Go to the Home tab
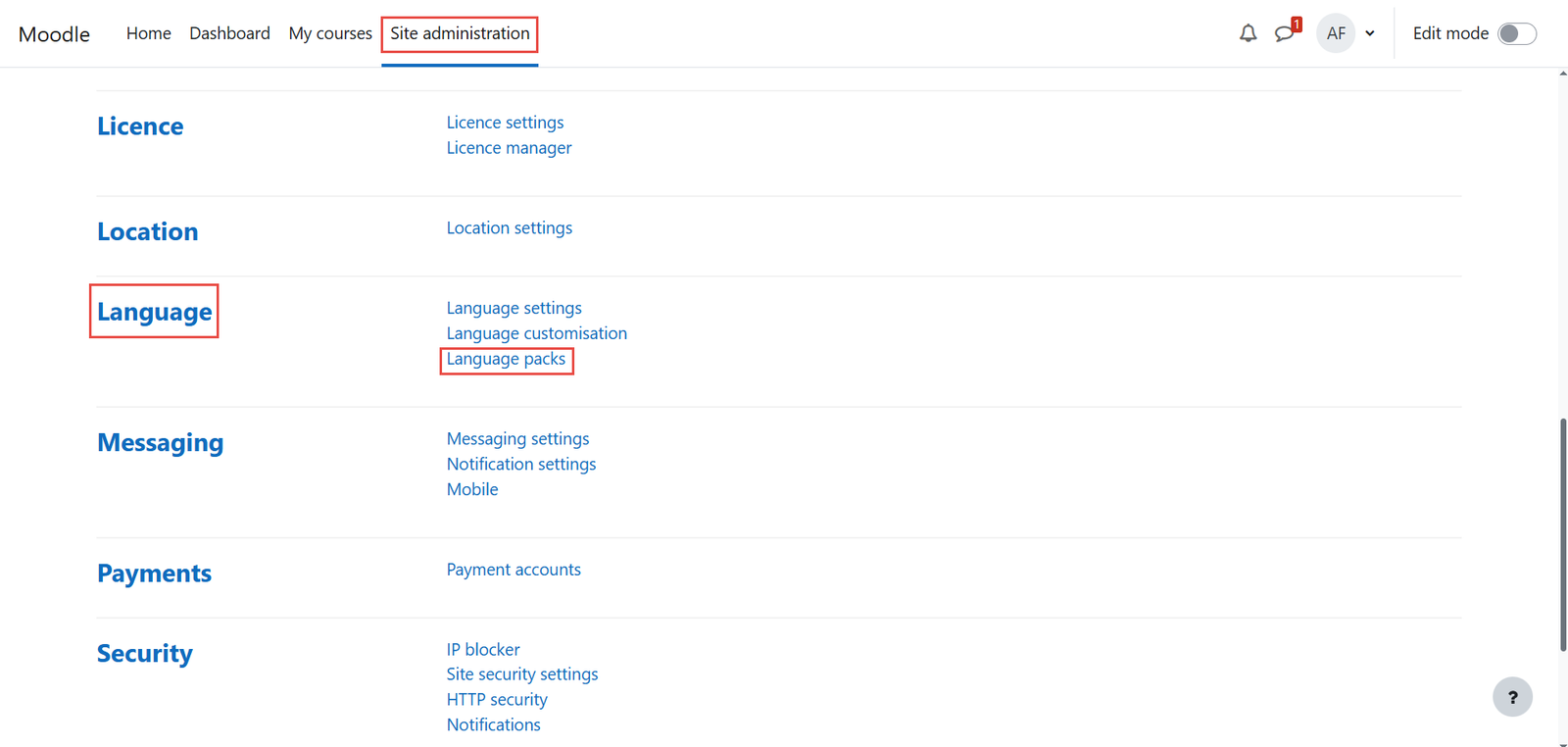The height and width of the screenshot is (747, 1568). tap(149, 33)
